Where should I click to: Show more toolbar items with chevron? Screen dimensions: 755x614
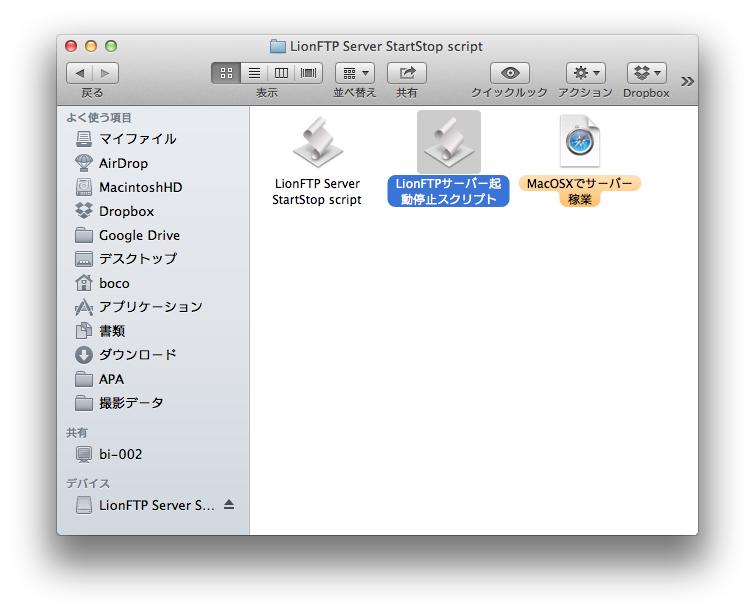click(688, 81)
